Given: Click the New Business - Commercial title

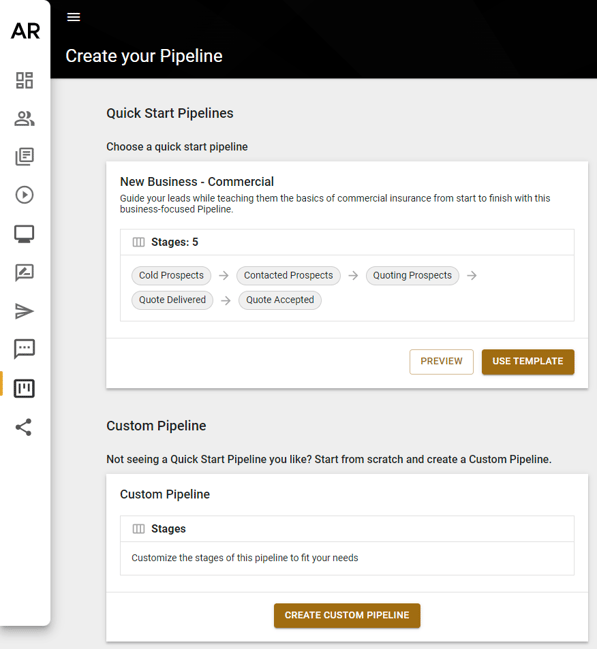Looking at the screenshot, I should click(197, 182).
